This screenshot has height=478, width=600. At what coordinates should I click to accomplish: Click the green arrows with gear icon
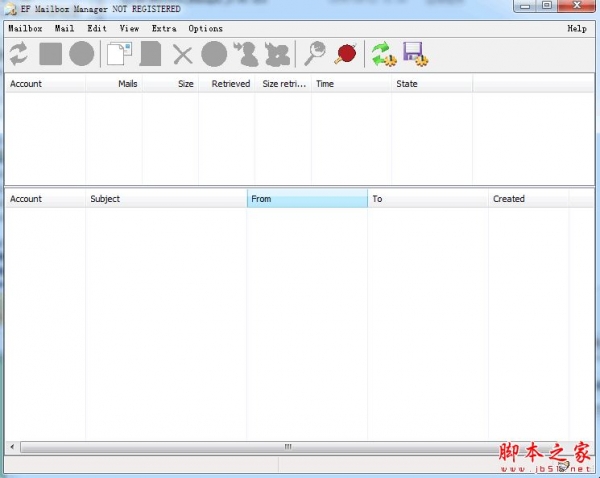(x=383, y=54)
